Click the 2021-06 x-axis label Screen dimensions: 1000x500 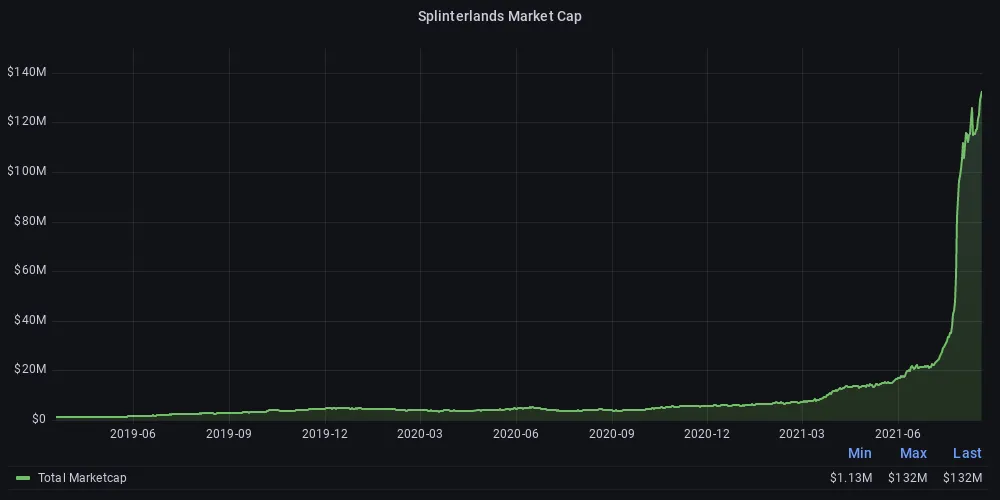pyautogui.click(x=898, y=434)
